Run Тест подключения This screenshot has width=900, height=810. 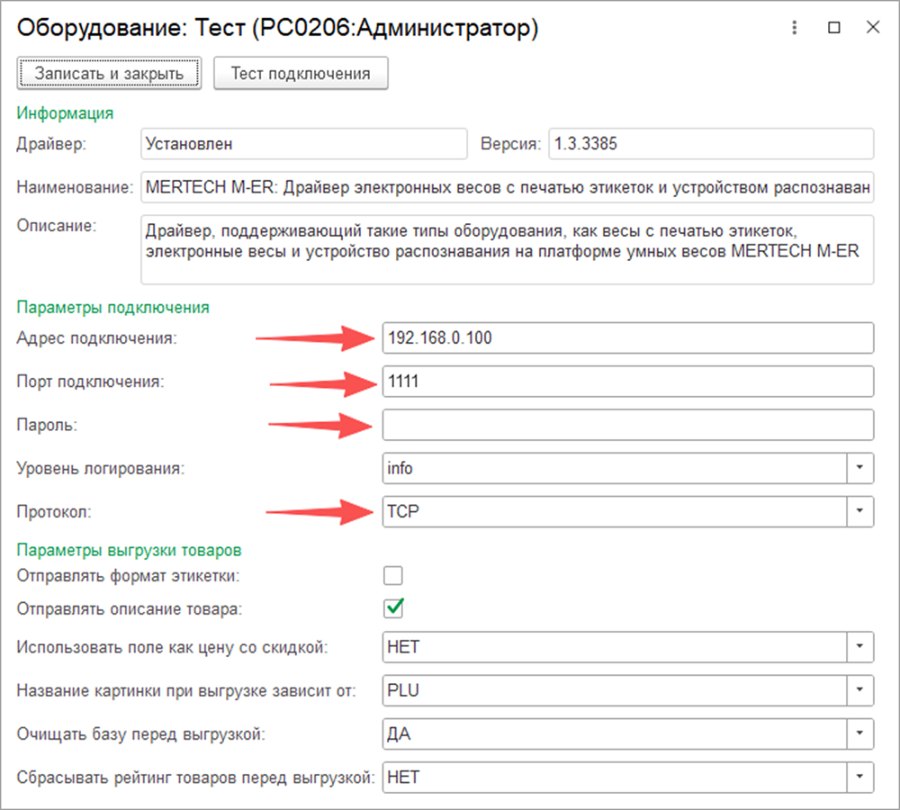301,73
